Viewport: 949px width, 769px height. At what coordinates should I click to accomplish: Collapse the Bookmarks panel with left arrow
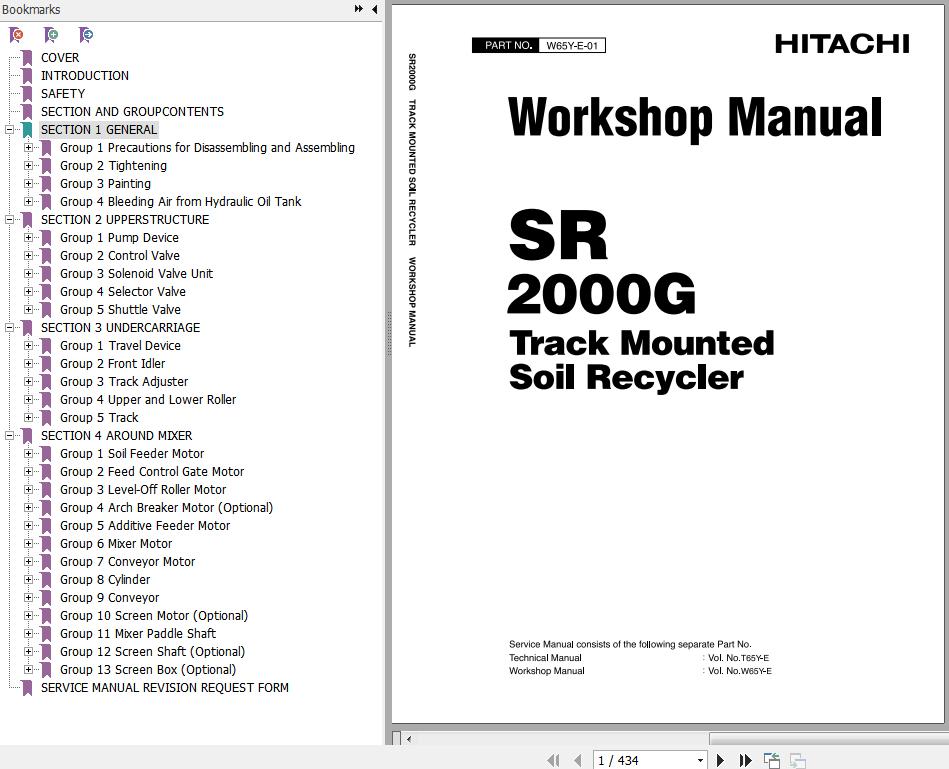374,9
